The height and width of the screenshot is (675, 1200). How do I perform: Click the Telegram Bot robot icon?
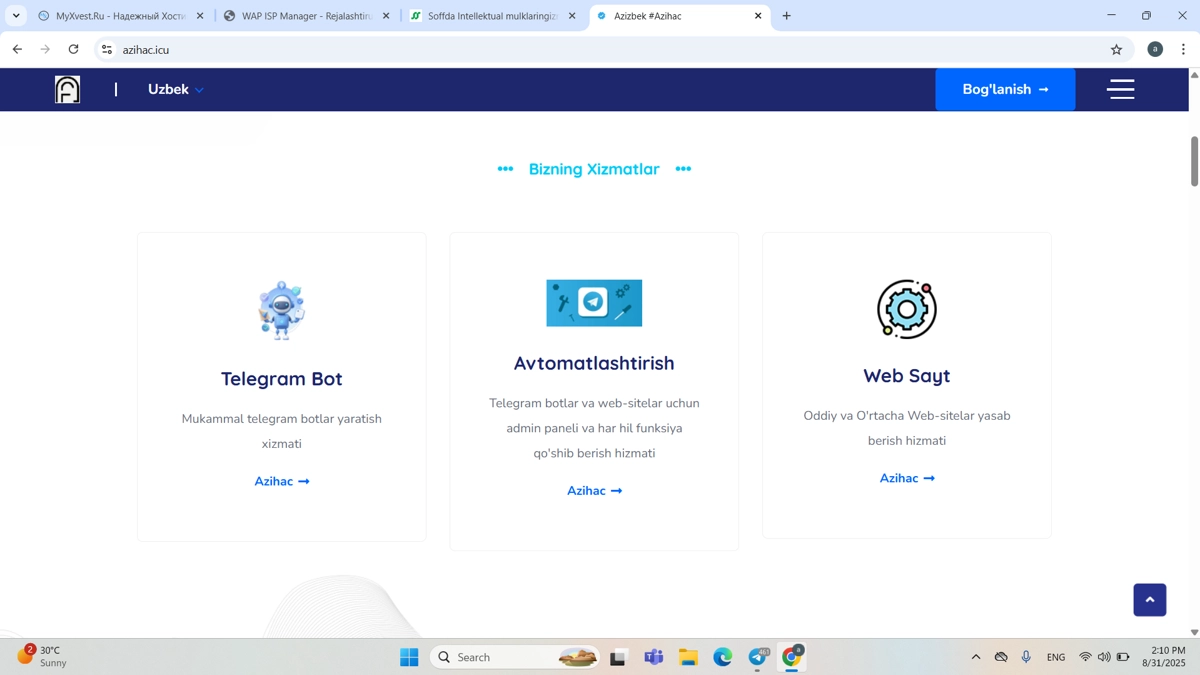click(x=281, y=310)
